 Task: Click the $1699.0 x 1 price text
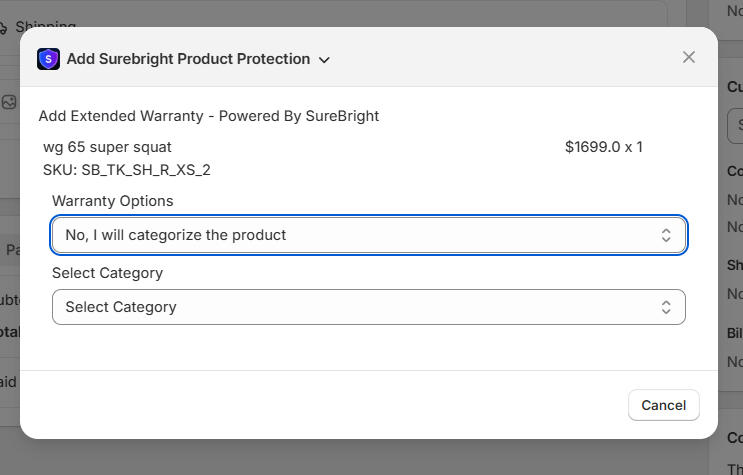pyautogui.click(x=604, y=147)
